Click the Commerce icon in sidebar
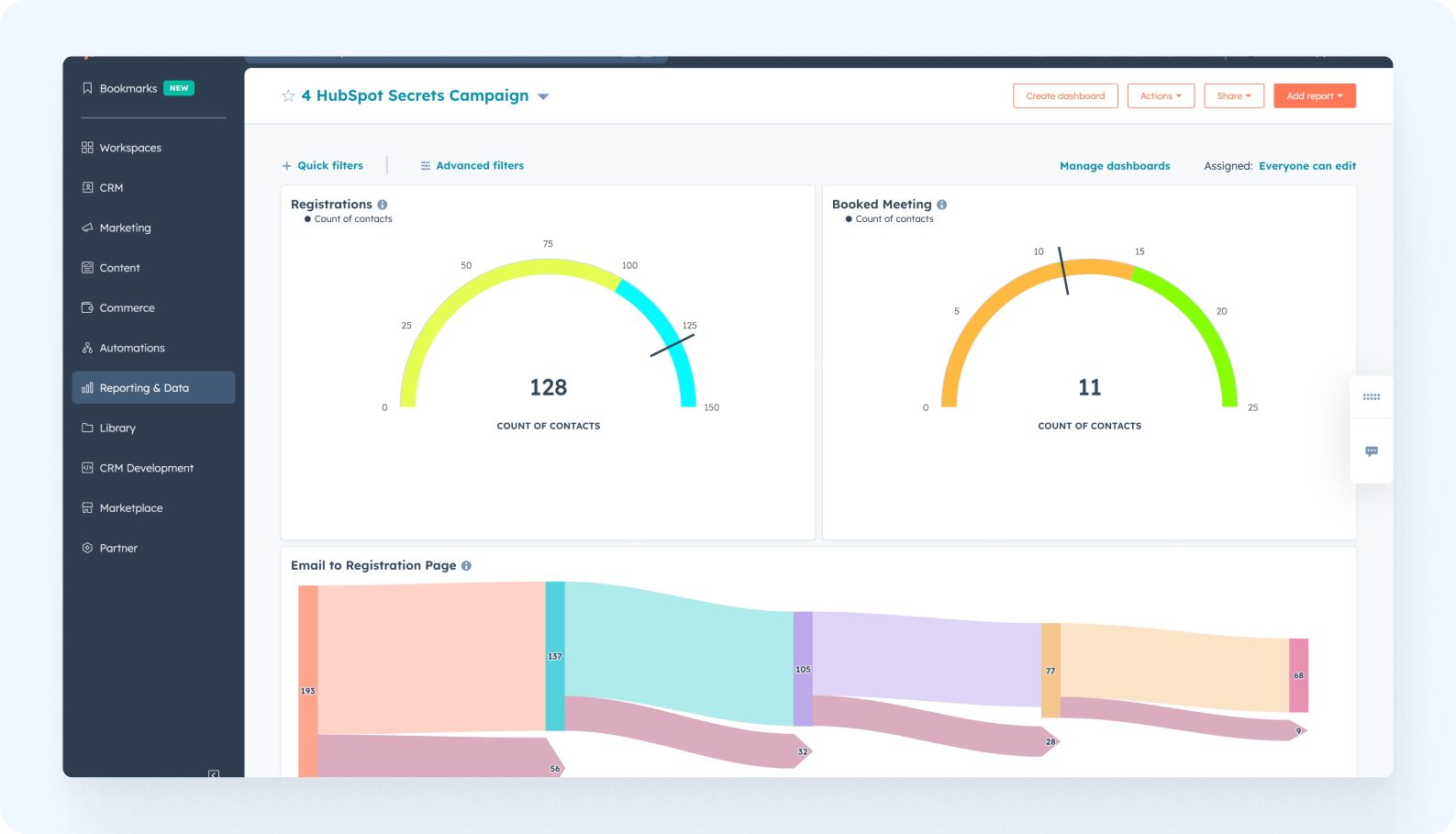The height and width of the screenshot is (834, 1456). point(87,307)
